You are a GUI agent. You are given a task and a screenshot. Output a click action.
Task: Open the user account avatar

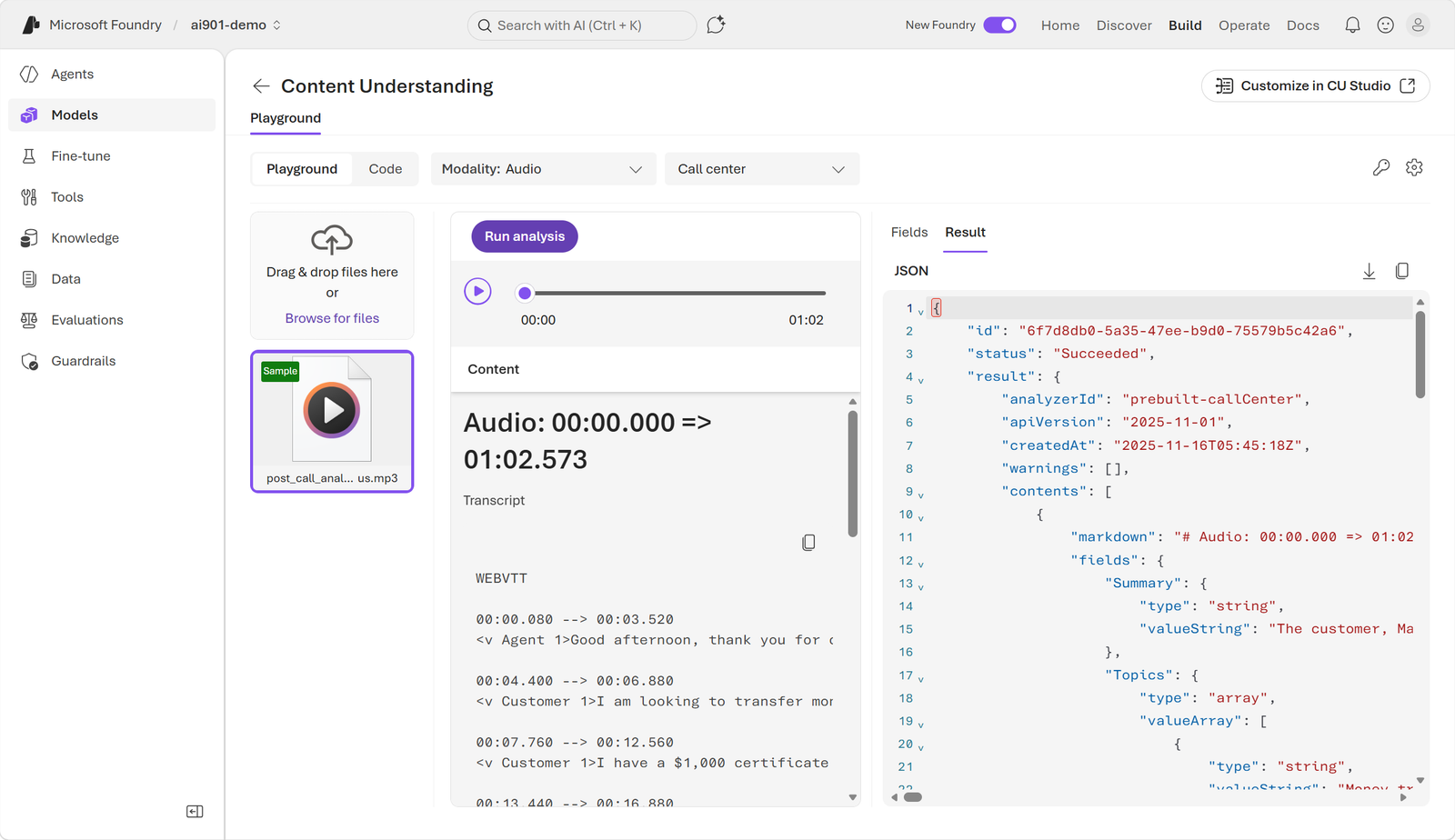click(x=1418, y=25)
